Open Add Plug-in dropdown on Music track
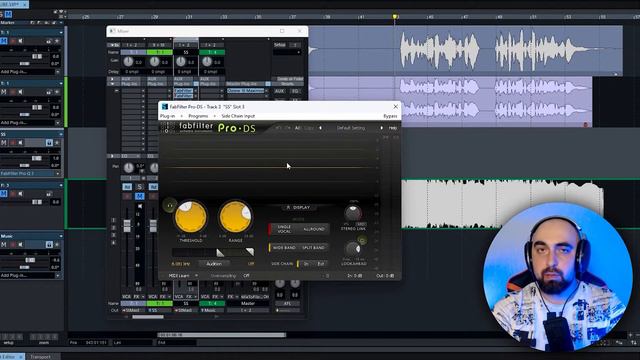This screenshot has width=640, height=360. 58,276
